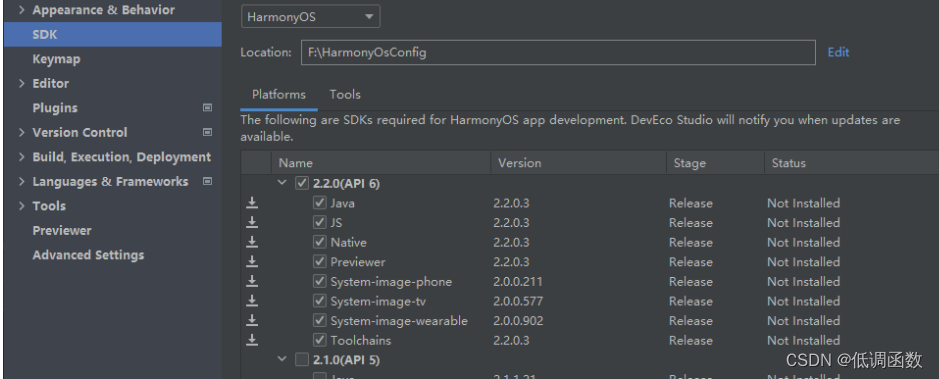
Task: Select SDK in settings sidebar
Action: (113, 35)
